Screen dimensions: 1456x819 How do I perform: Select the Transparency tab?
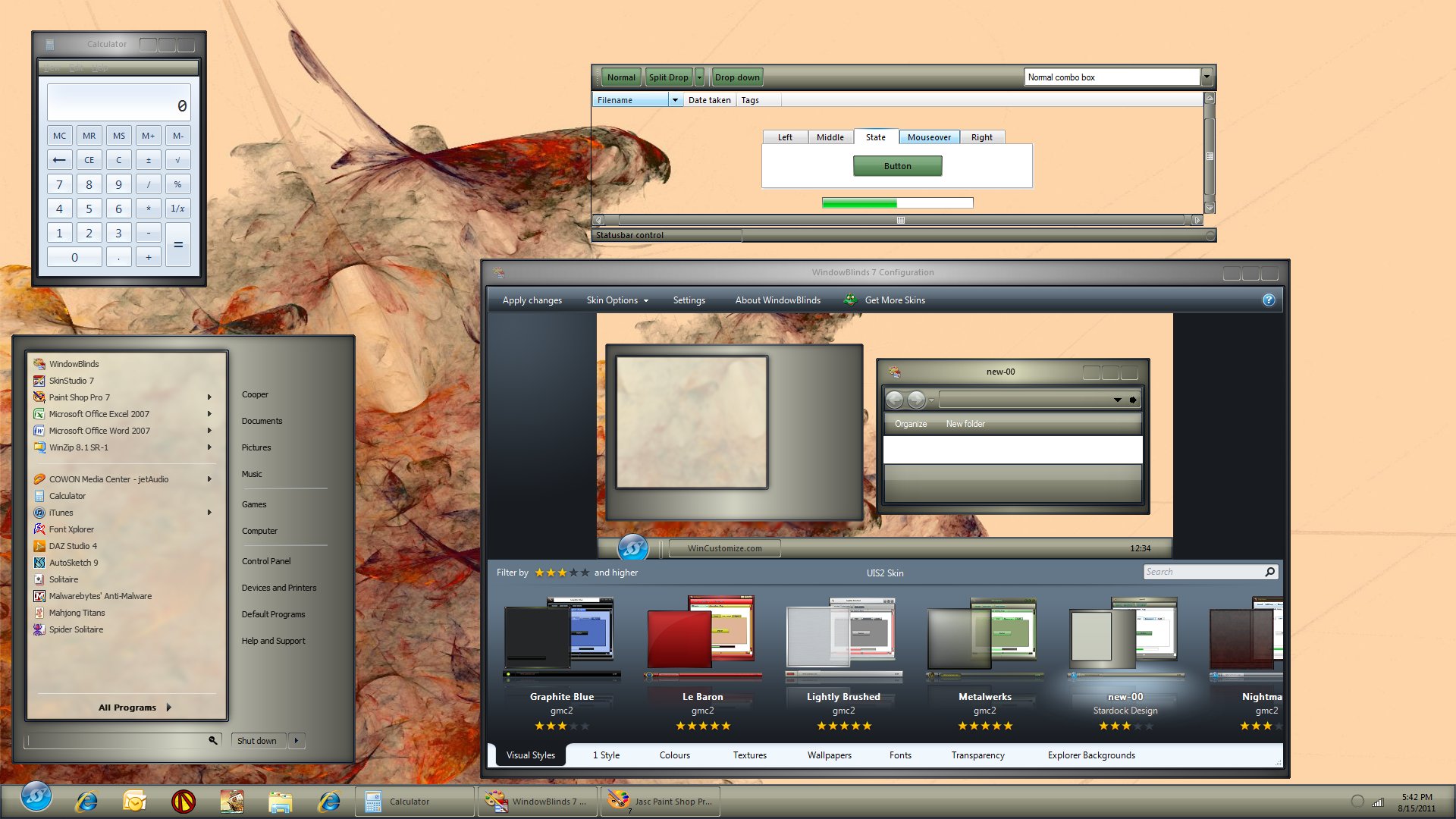coord(978,755)
